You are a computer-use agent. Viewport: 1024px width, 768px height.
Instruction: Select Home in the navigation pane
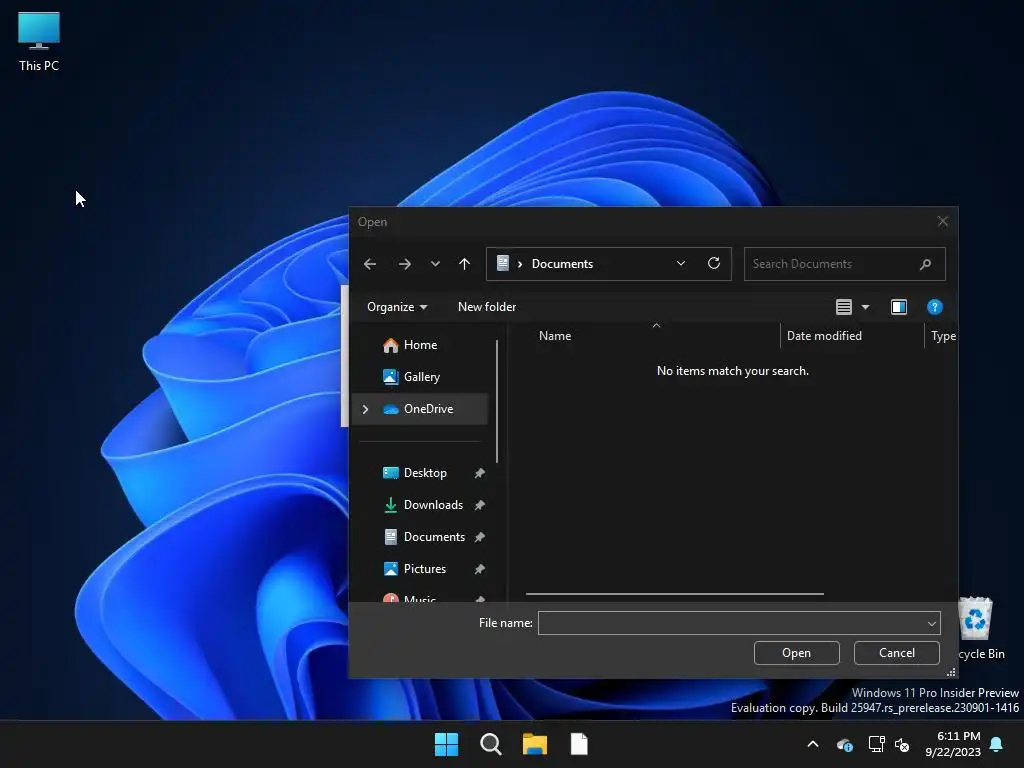click(x=420, y=345)
